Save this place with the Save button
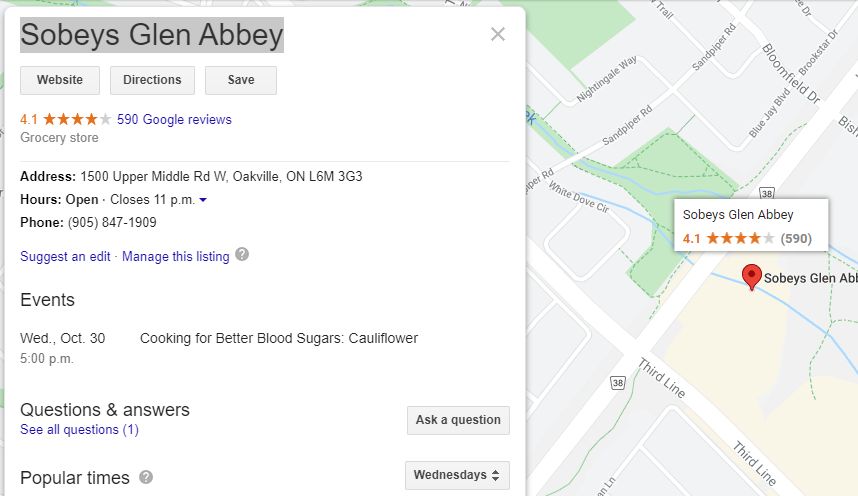Viewport: 858px width, 496px height. point(241,80)
